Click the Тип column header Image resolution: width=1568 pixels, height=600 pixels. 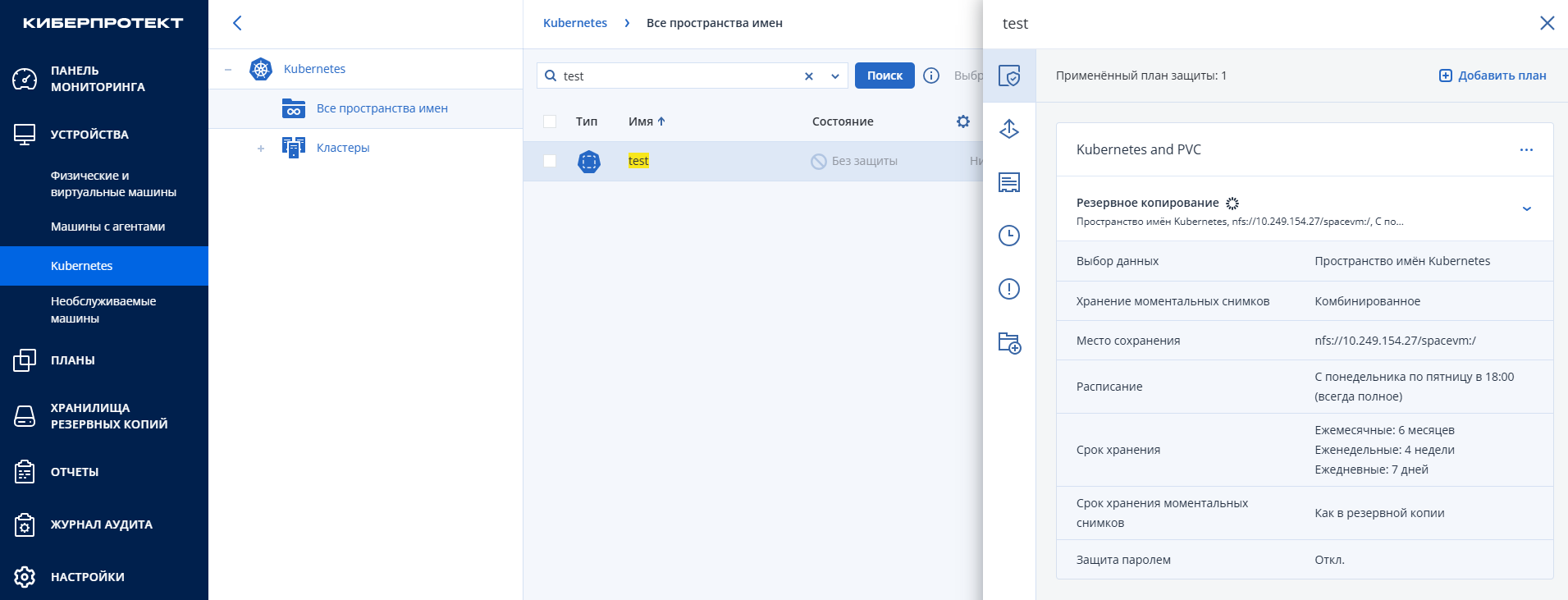click(x=587, y=121)
